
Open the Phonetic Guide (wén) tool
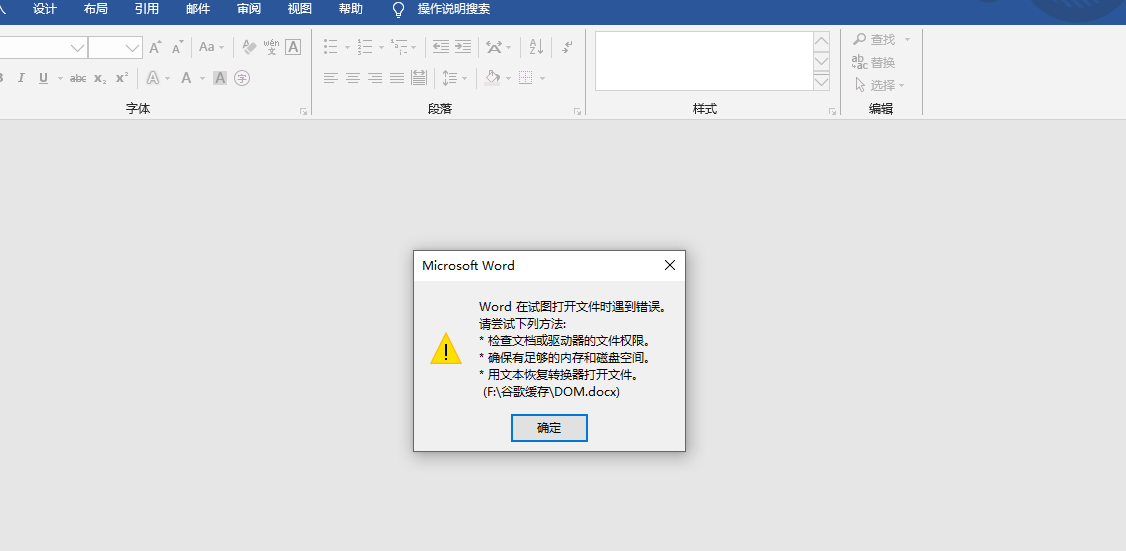coord(271,47)
